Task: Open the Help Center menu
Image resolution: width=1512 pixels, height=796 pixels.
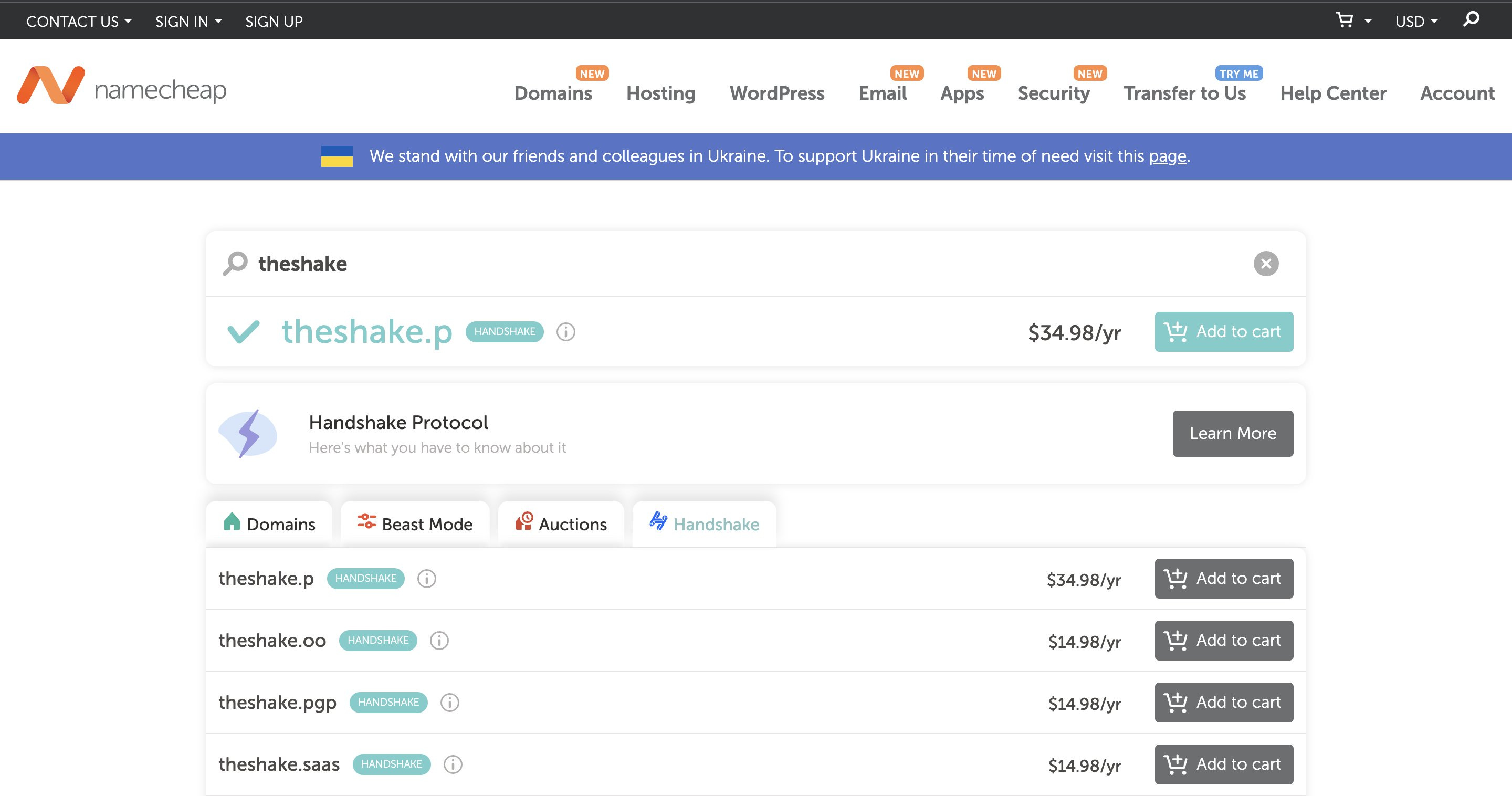Action: (1333, 93)
